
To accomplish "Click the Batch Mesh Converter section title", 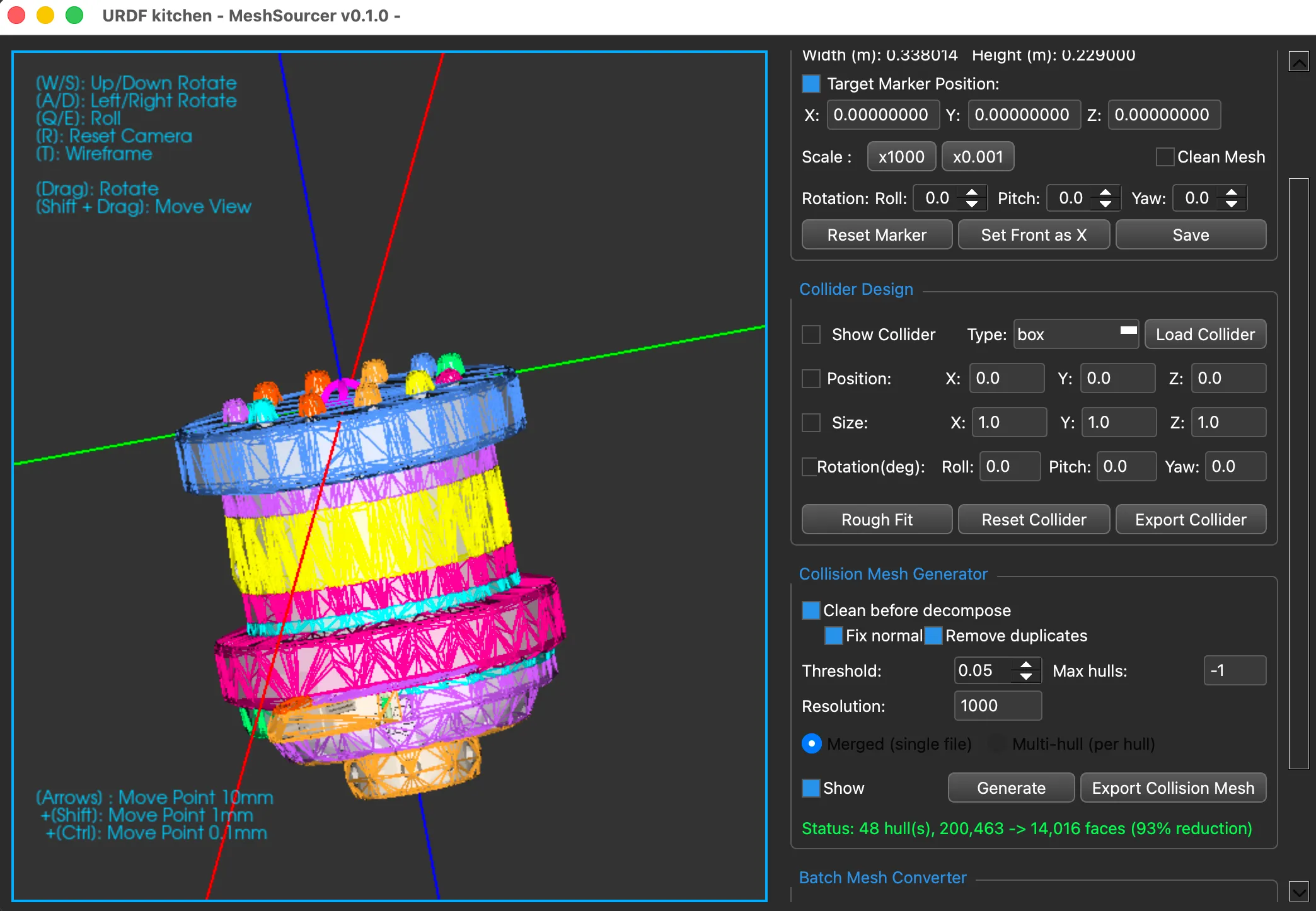I will click(x=882, y=878).
